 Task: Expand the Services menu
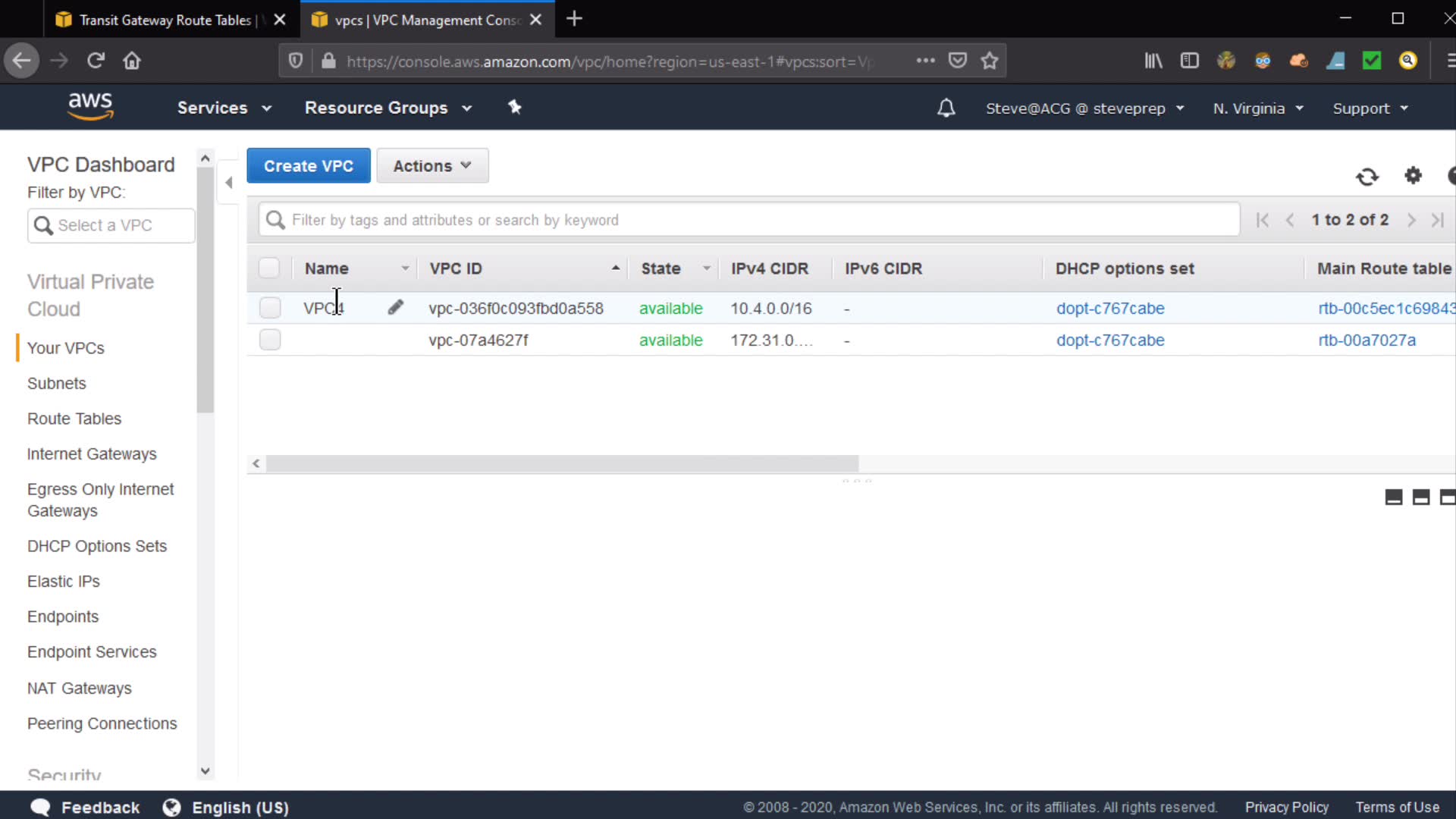click(x=224, y=108)
